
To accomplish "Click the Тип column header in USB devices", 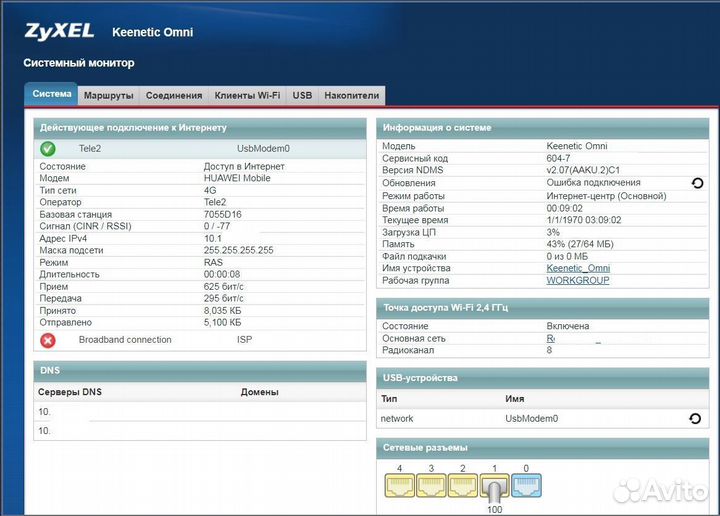I will click(x=389, y=399).
